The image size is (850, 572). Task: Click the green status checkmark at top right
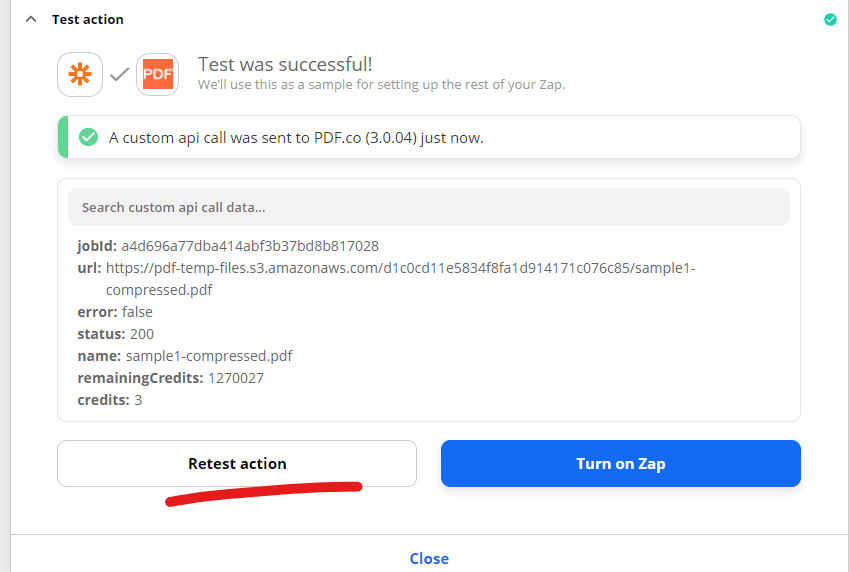(x=830, y=19)
